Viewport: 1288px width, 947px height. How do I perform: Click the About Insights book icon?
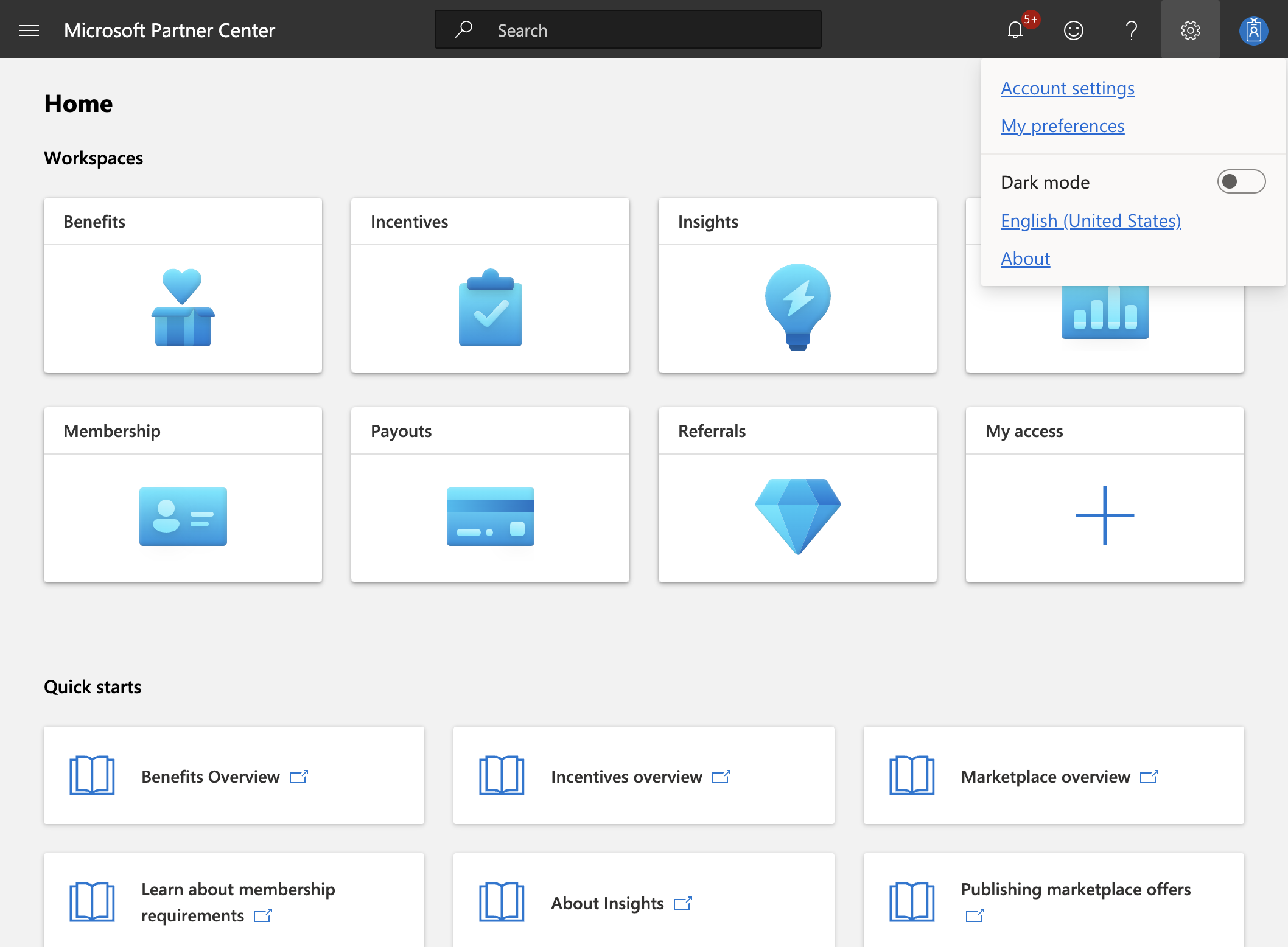[x=502, y=902]
